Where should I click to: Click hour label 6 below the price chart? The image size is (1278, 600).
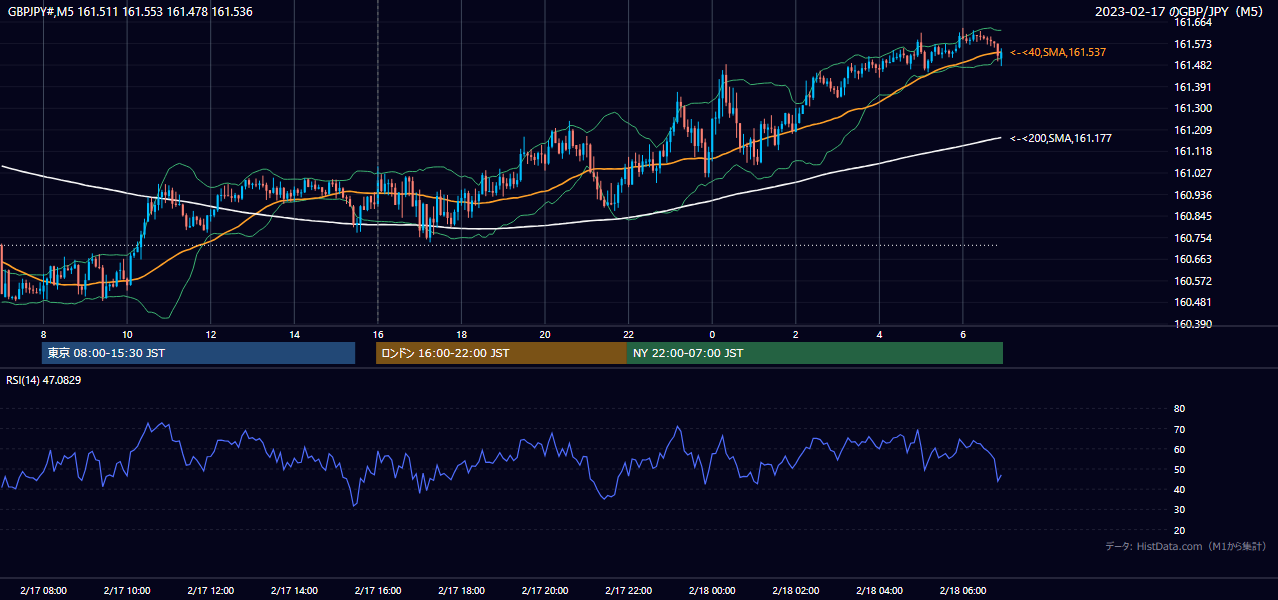point(962,334)
